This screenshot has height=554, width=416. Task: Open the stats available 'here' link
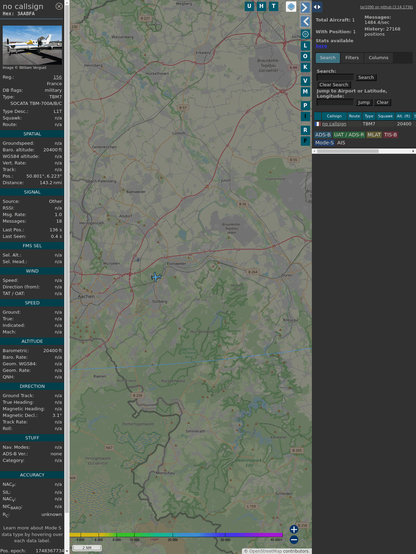point(321,46)
